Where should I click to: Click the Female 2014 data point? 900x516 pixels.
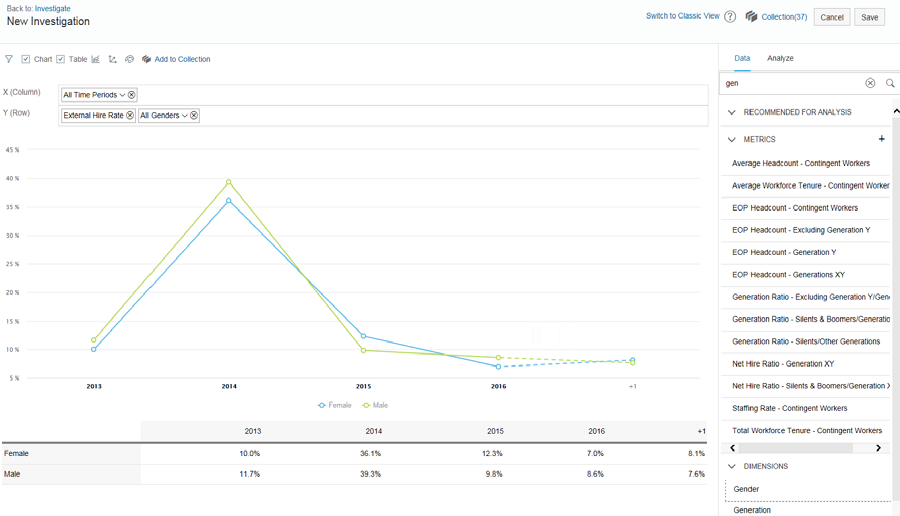pyautogui.click(x=228, y=201)
